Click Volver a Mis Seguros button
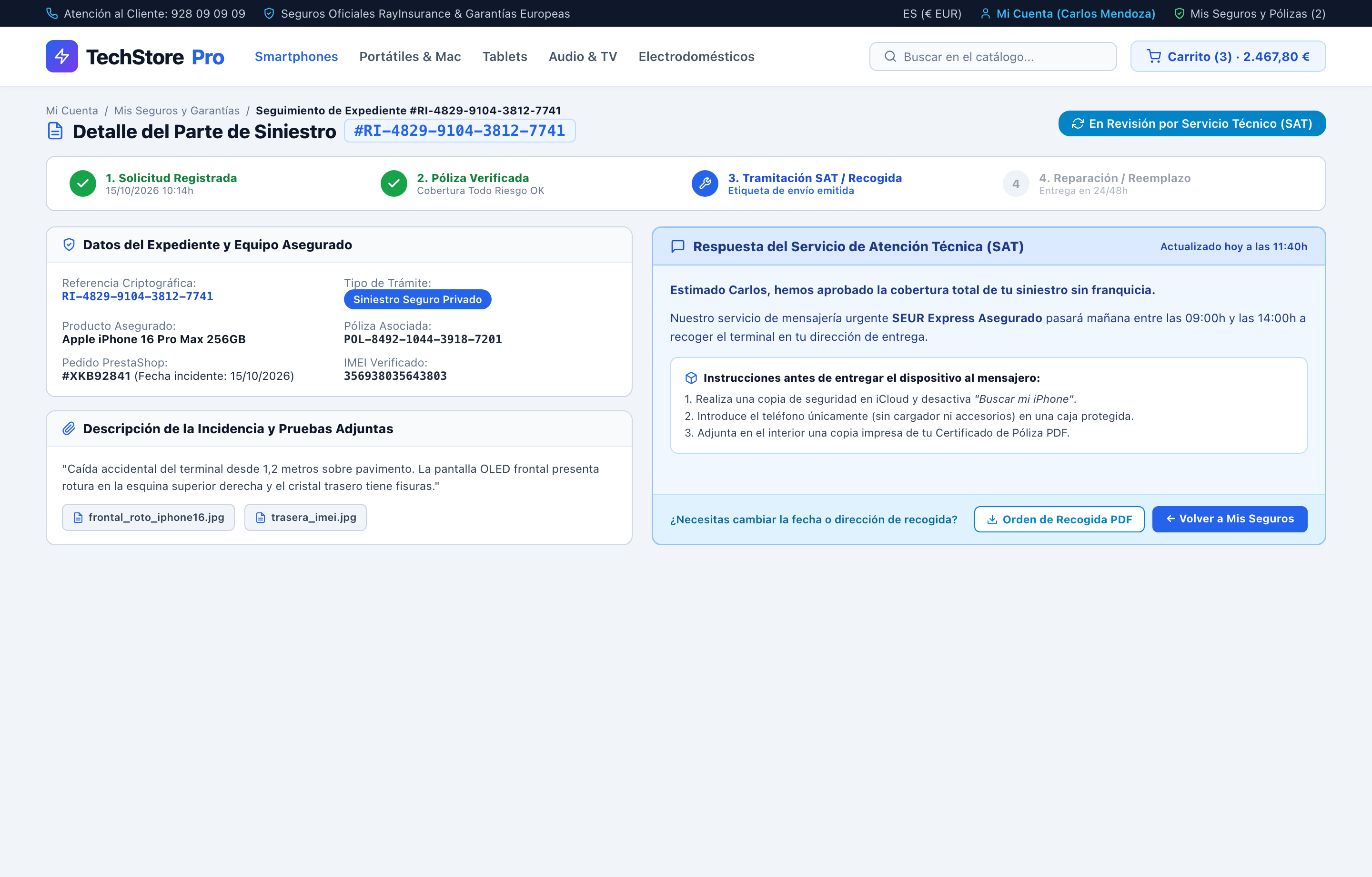The height and width of the screenshot is (877, 1372). coord(1230,520)
